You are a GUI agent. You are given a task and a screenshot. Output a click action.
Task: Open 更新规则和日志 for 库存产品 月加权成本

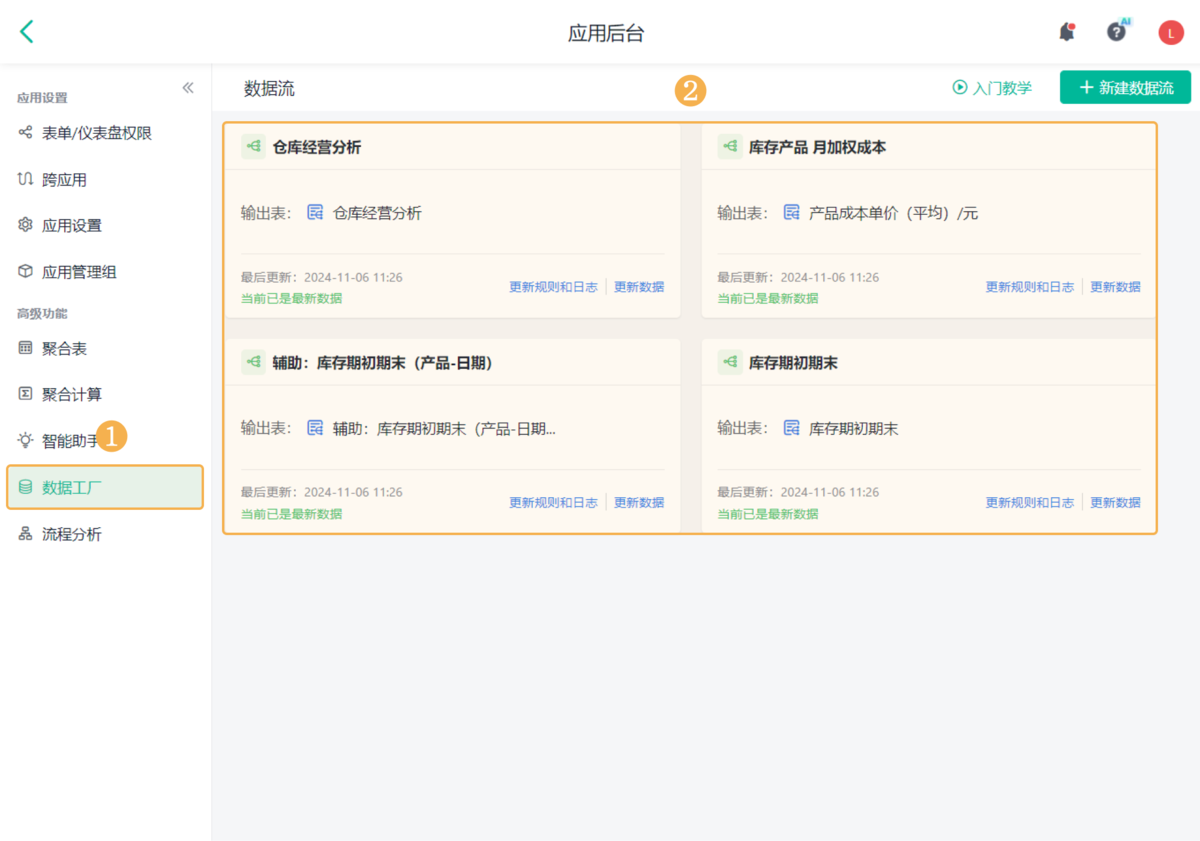[x=1030, y=286]
